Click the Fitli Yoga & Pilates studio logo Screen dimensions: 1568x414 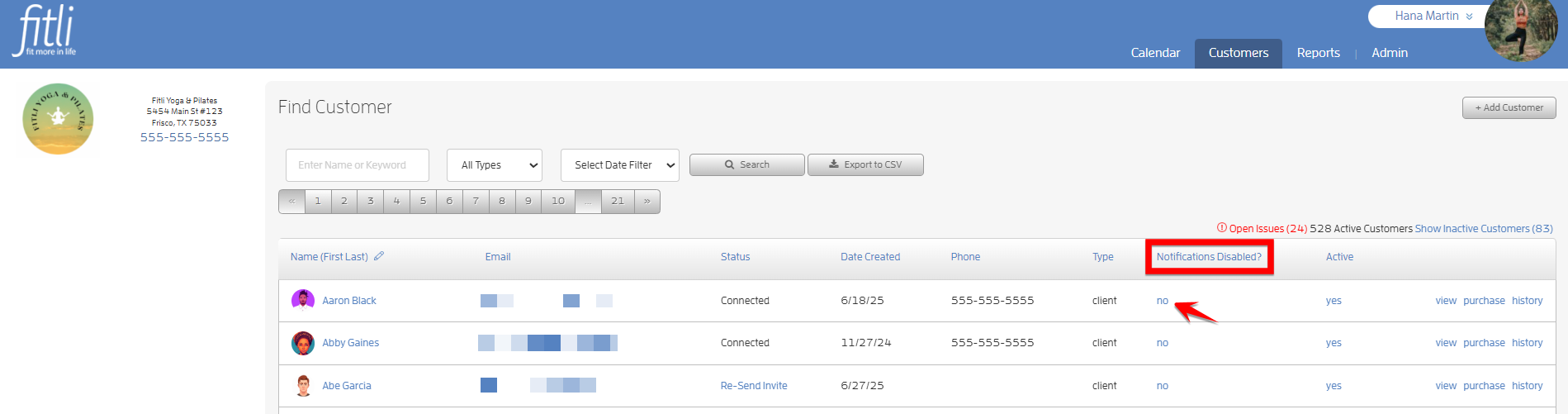tap(58, 119)
